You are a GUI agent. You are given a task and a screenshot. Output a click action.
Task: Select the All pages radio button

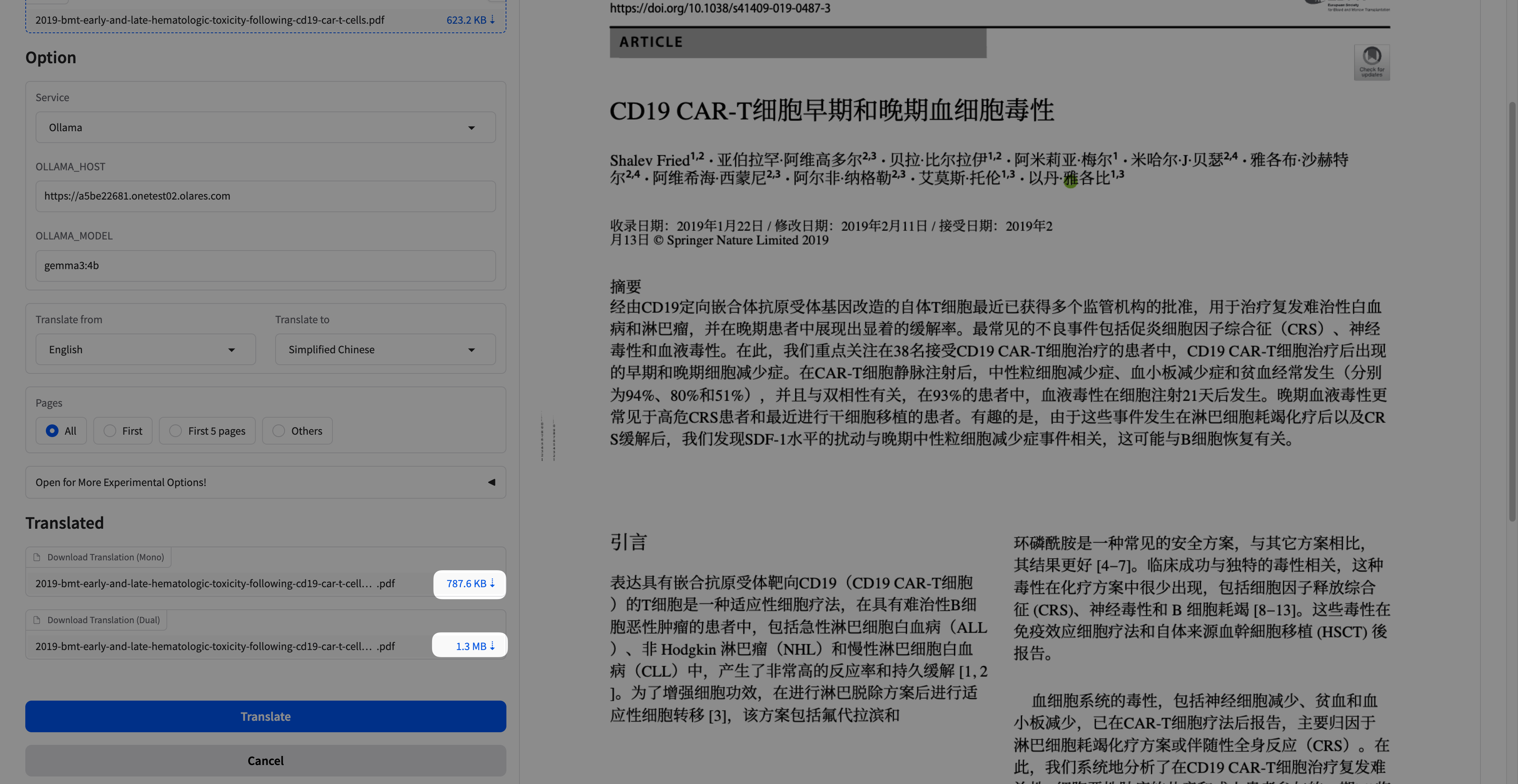pyautogui.click(x=53, y=431)
